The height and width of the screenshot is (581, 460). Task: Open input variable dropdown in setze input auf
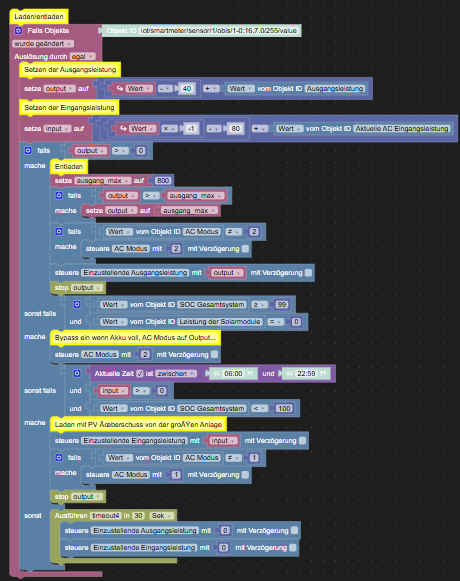click(x=57, y=129)
